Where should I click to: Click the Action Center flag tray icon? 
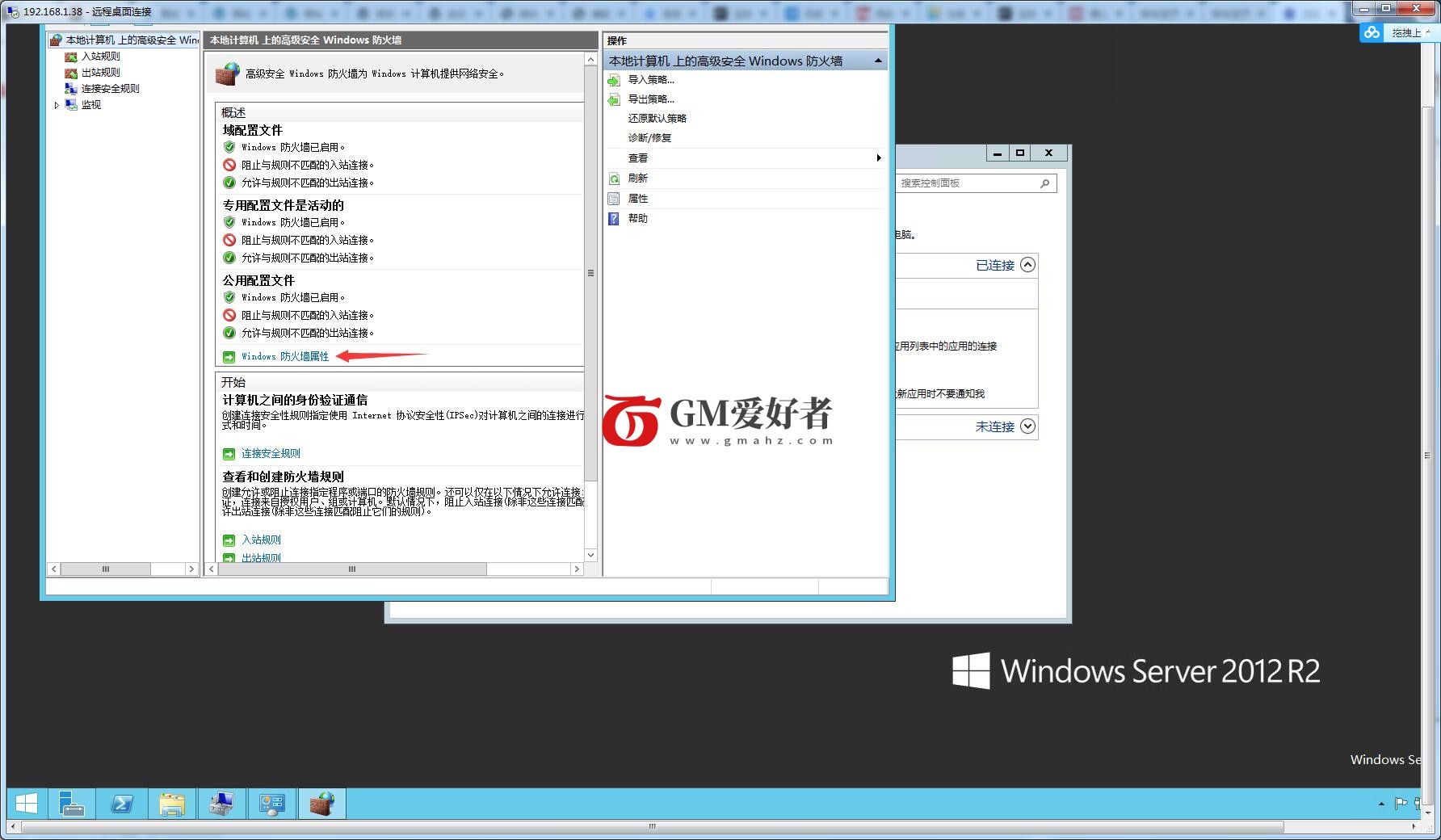(1401, 804)
